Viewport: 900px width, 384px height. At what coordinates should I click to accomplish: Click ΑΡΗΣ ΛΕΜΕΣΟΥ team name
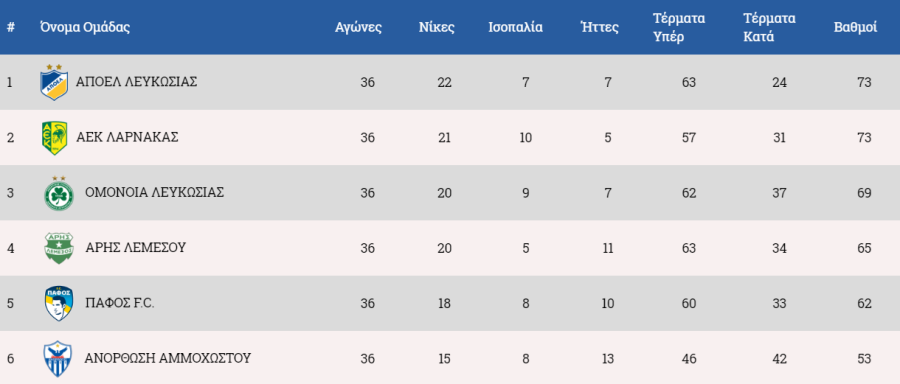pyautogui.click(x=136, y=248)
